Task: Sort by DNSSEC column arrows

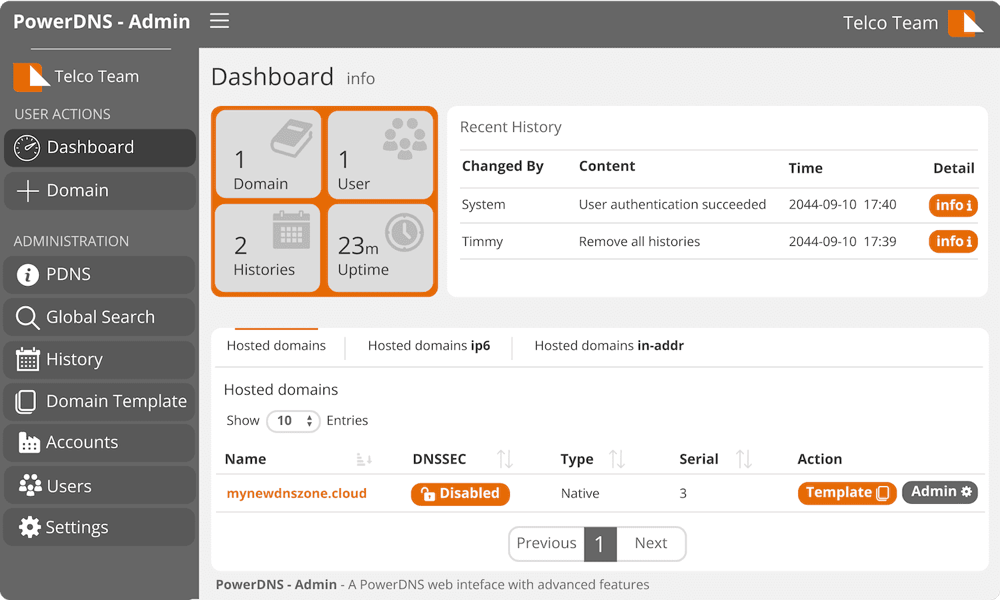Action: (505, 458)
